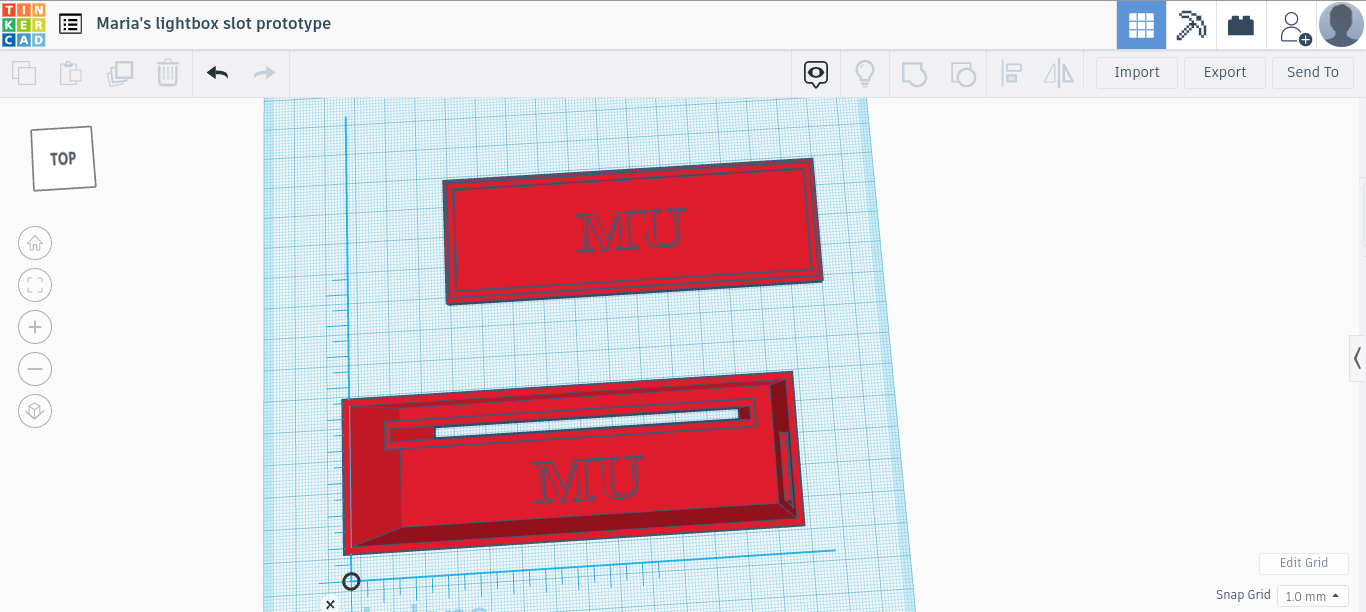Zoom out with the minus button
The width and height of the screenshot is (1366, 612).
pyautogui.click(x=35, y=369)
